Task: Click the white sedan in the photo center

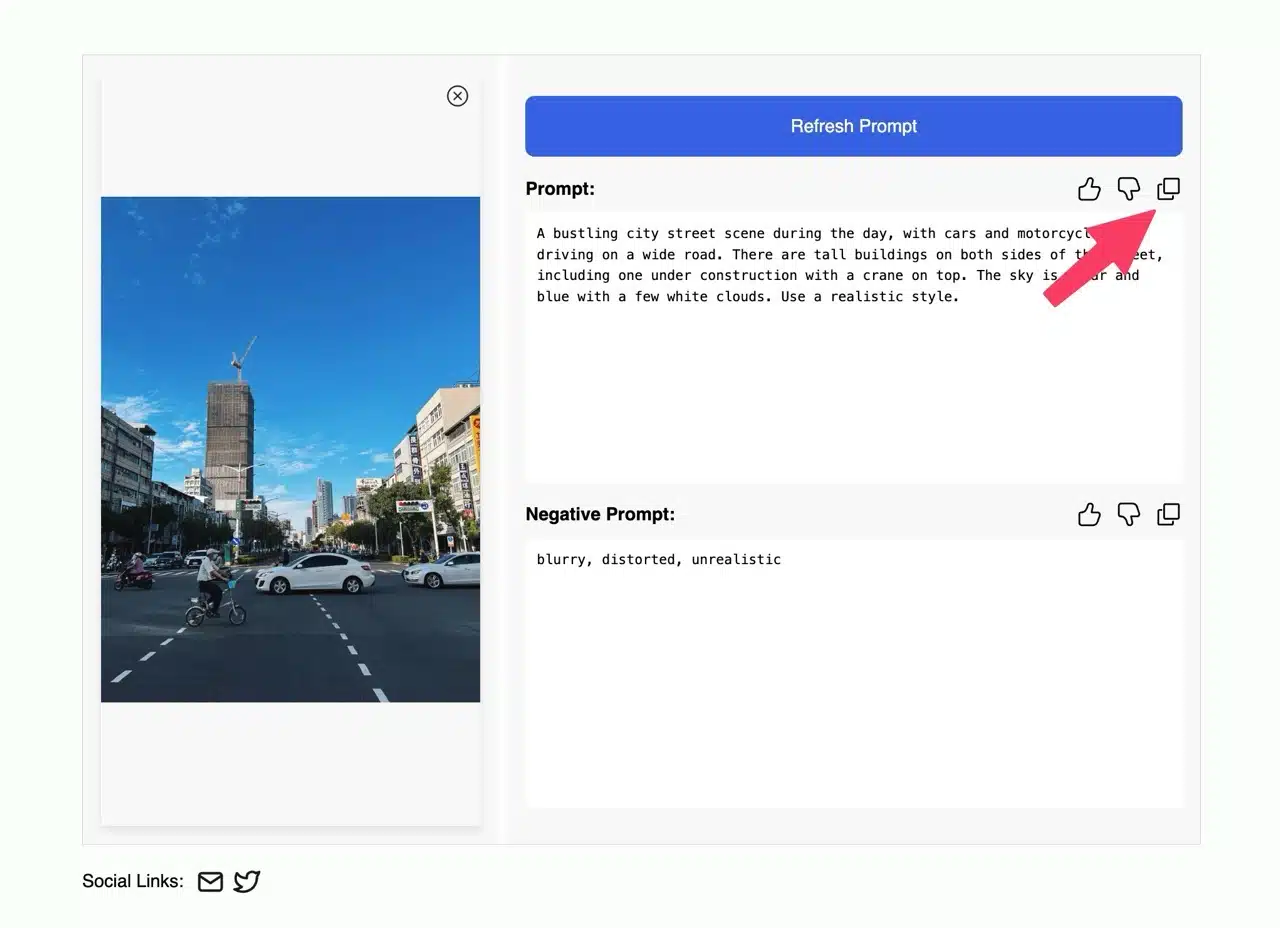Action: (x=315, y=573)
